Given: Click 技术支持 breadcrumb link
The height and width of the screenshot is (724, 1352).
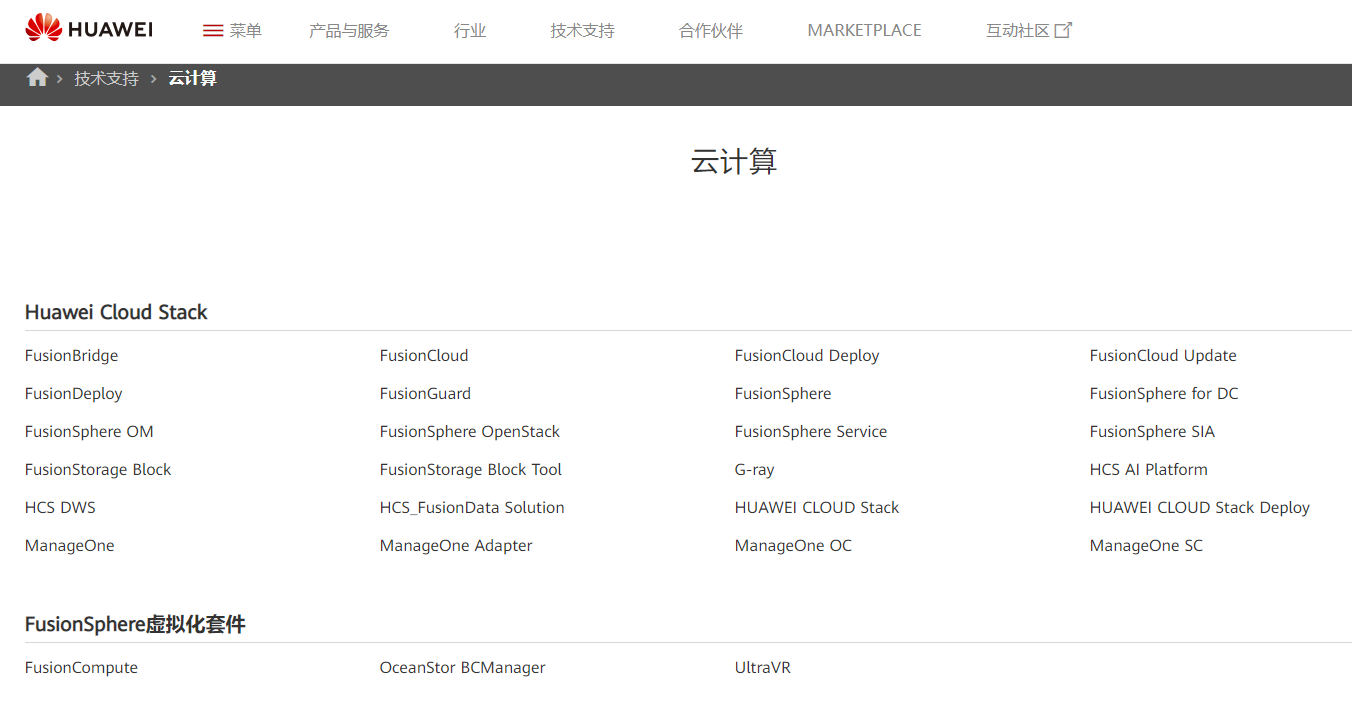Looking at the screenshot, I should click(x=106, y=78).
